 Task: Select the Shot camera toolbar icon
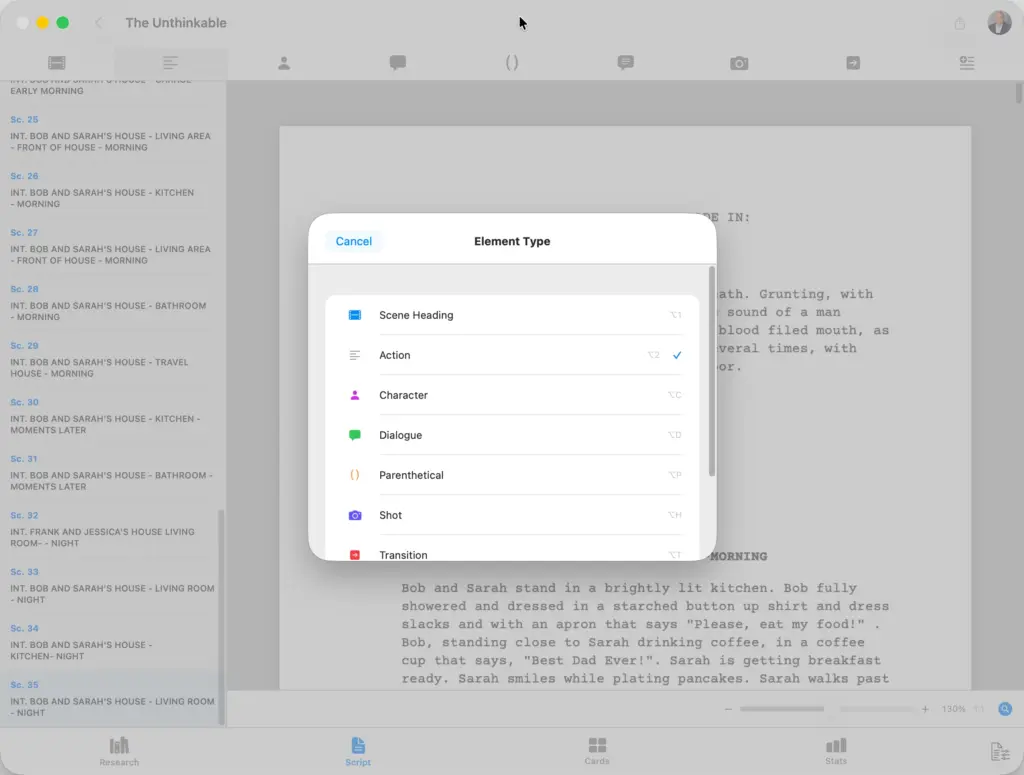[739, 63]
